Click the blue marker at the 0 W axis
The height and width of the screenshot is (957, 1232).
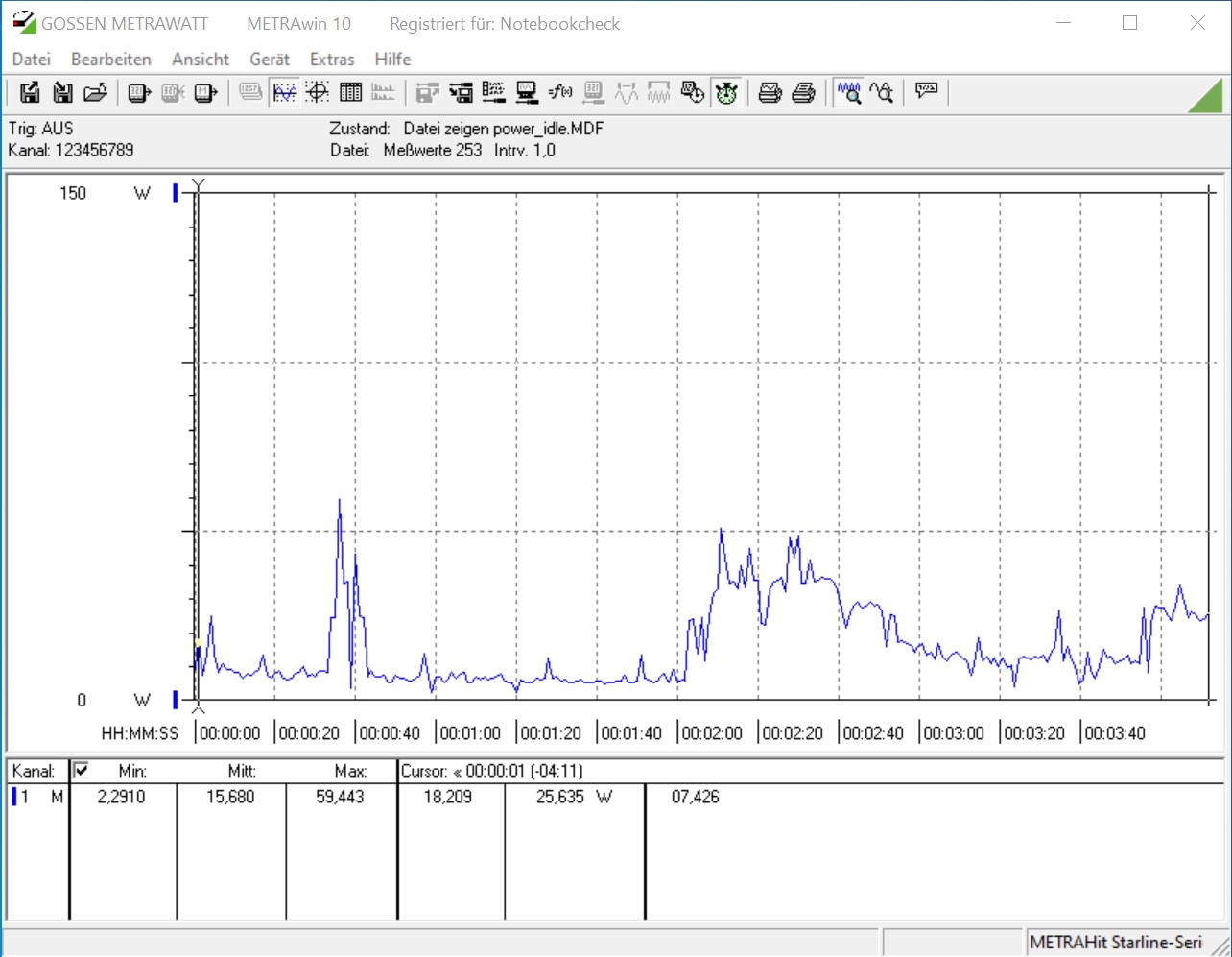pyautogui.click(x=176, y=700)
